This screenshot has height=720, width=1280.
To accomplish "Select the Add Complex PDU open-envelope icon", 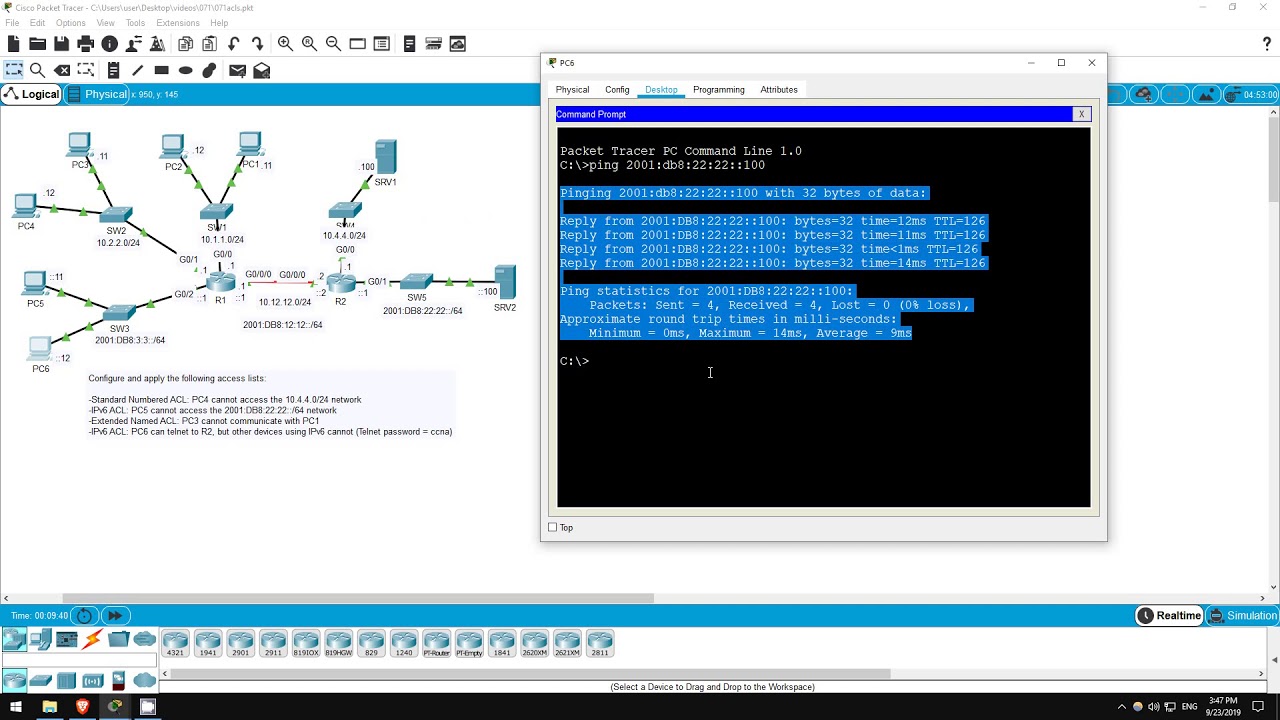I will point(261,70).
